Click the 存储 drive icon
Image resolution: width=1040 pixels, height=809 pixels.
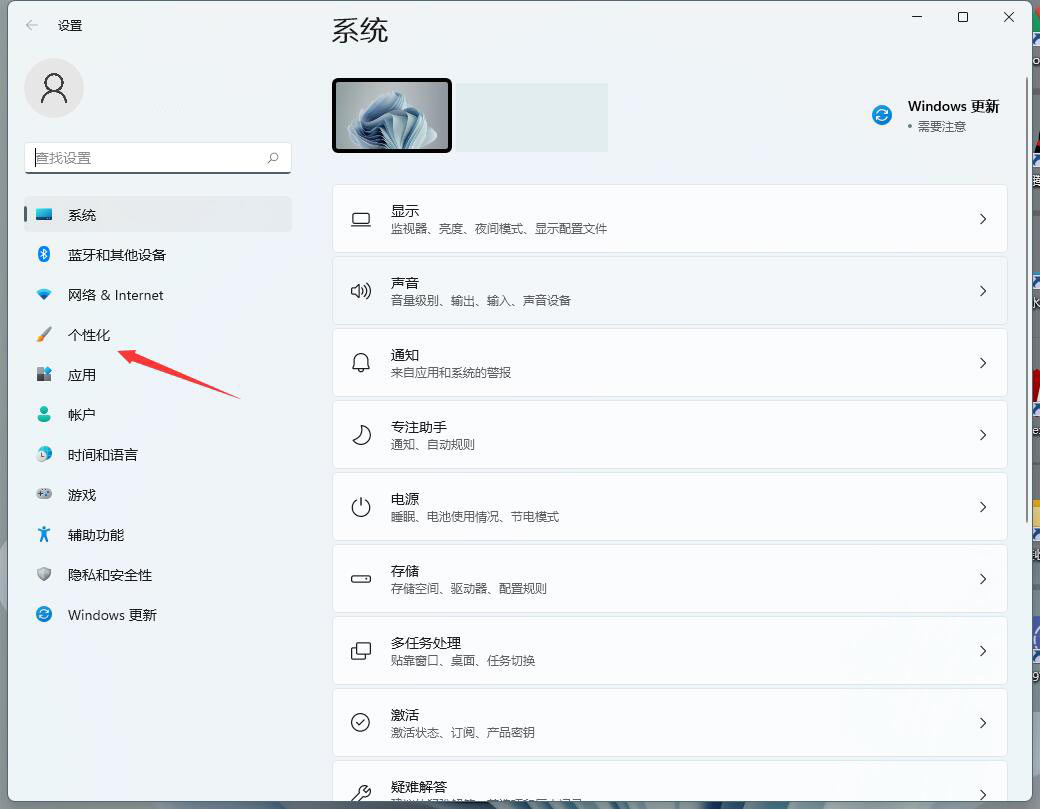361,578
